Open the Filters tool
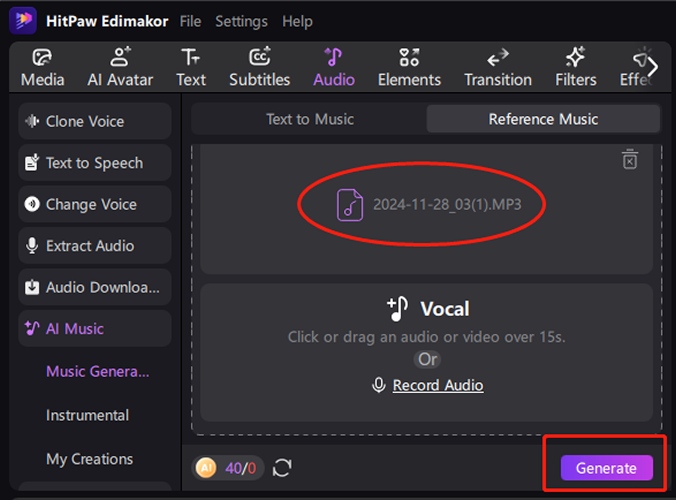This screenshot has height=500, width=676. tap(576, 68)
